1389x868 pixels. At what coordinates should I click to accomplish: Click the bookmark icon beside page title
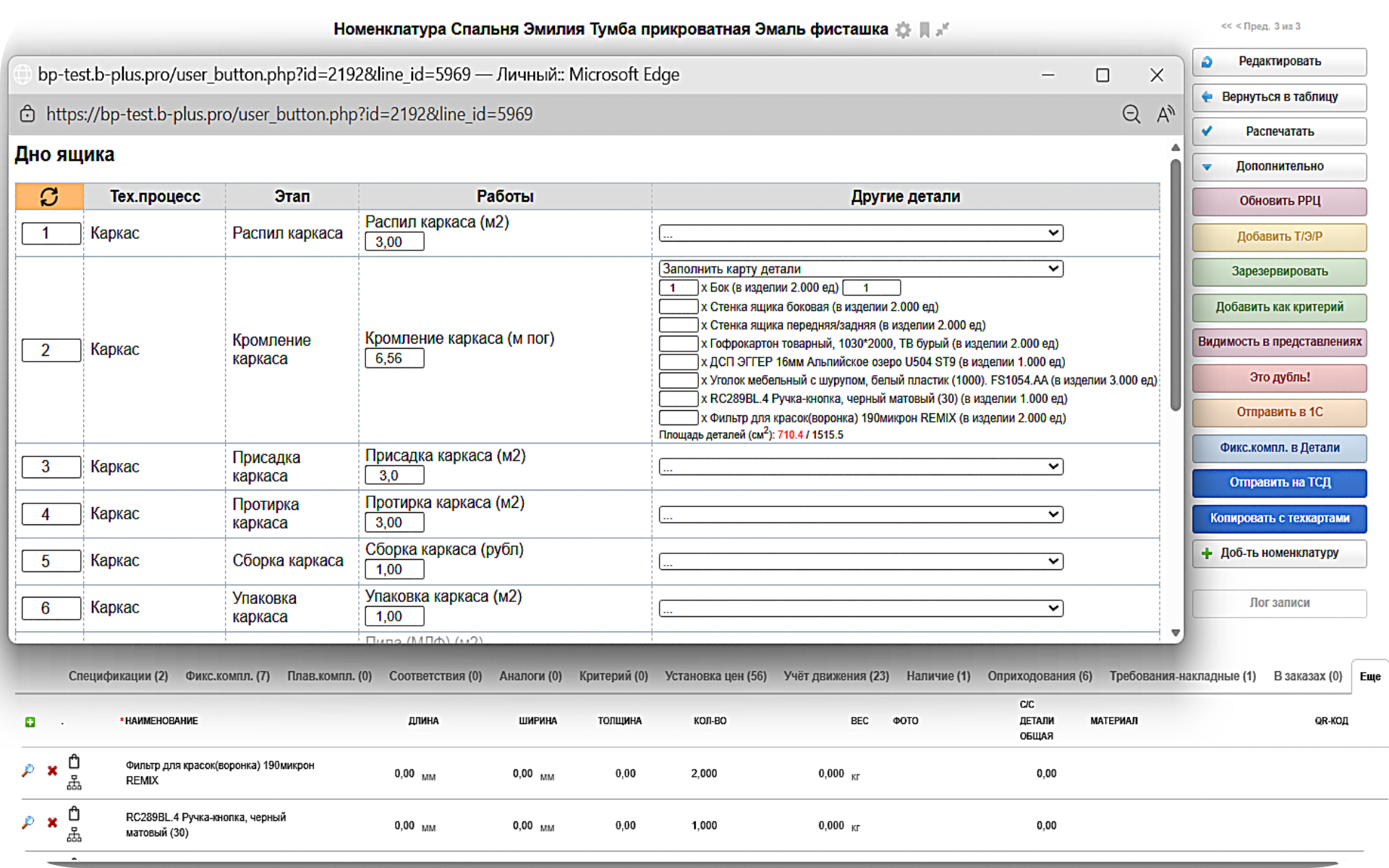pyautogui.click(x=924, y=30)
